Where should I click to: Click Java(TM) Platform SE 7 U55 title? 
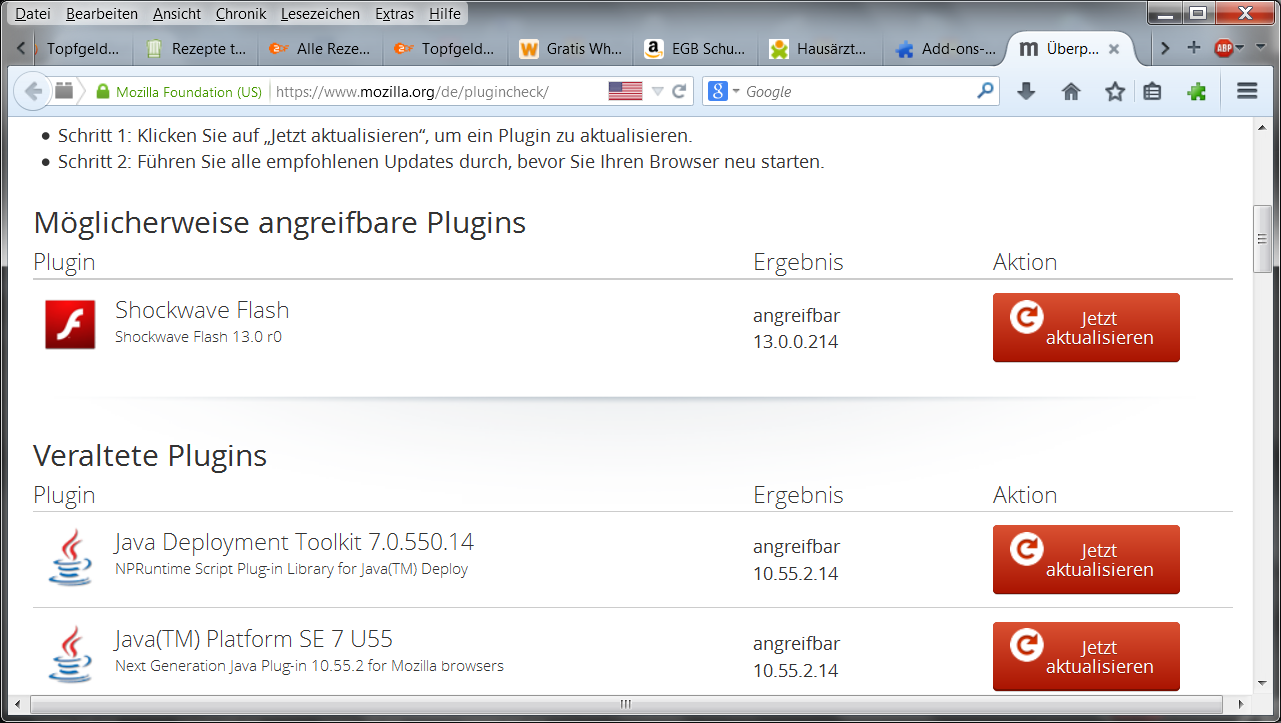[254, 639]
